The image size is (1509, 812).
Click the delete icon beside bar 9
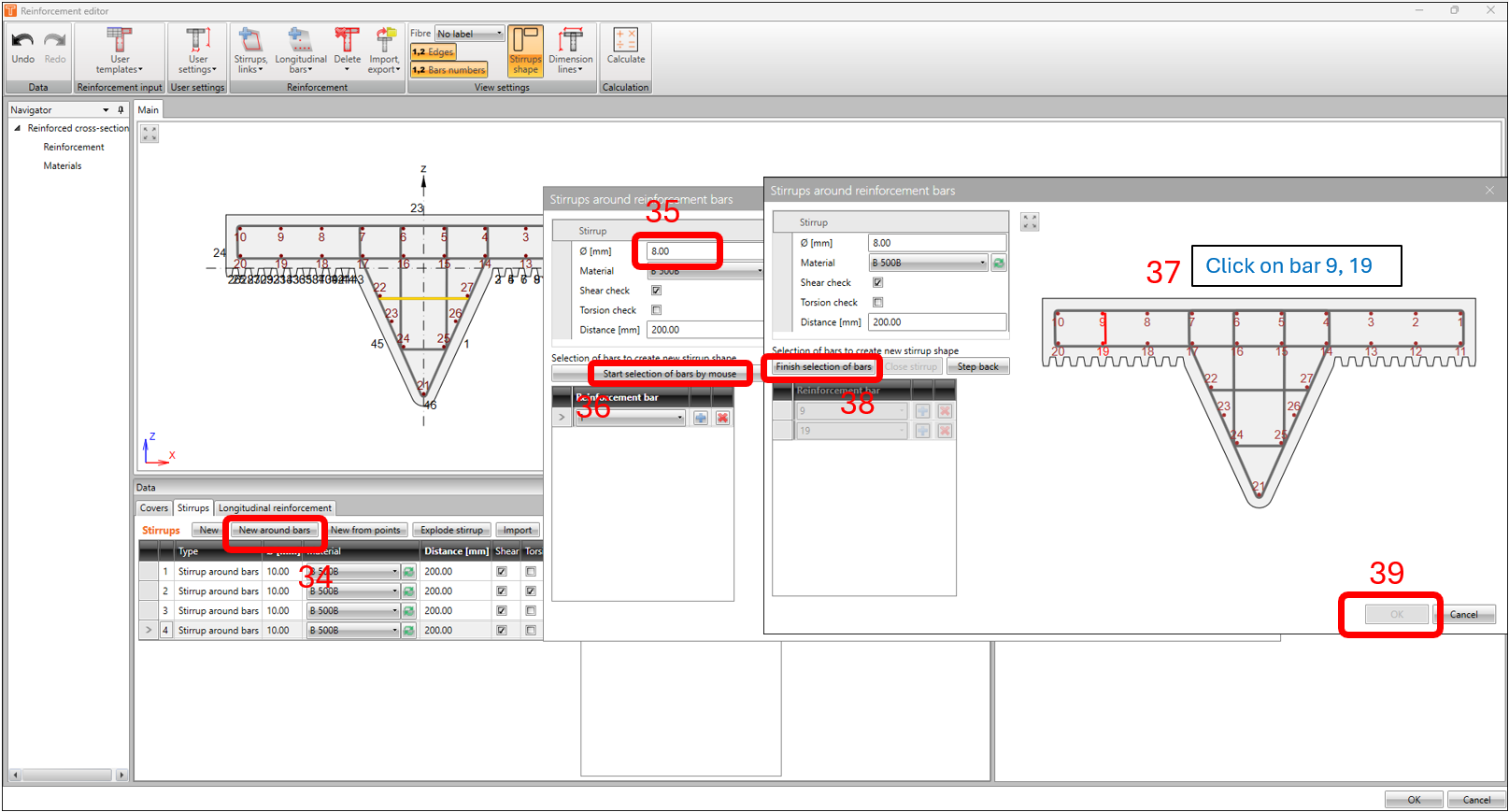[x=945, y=411]
